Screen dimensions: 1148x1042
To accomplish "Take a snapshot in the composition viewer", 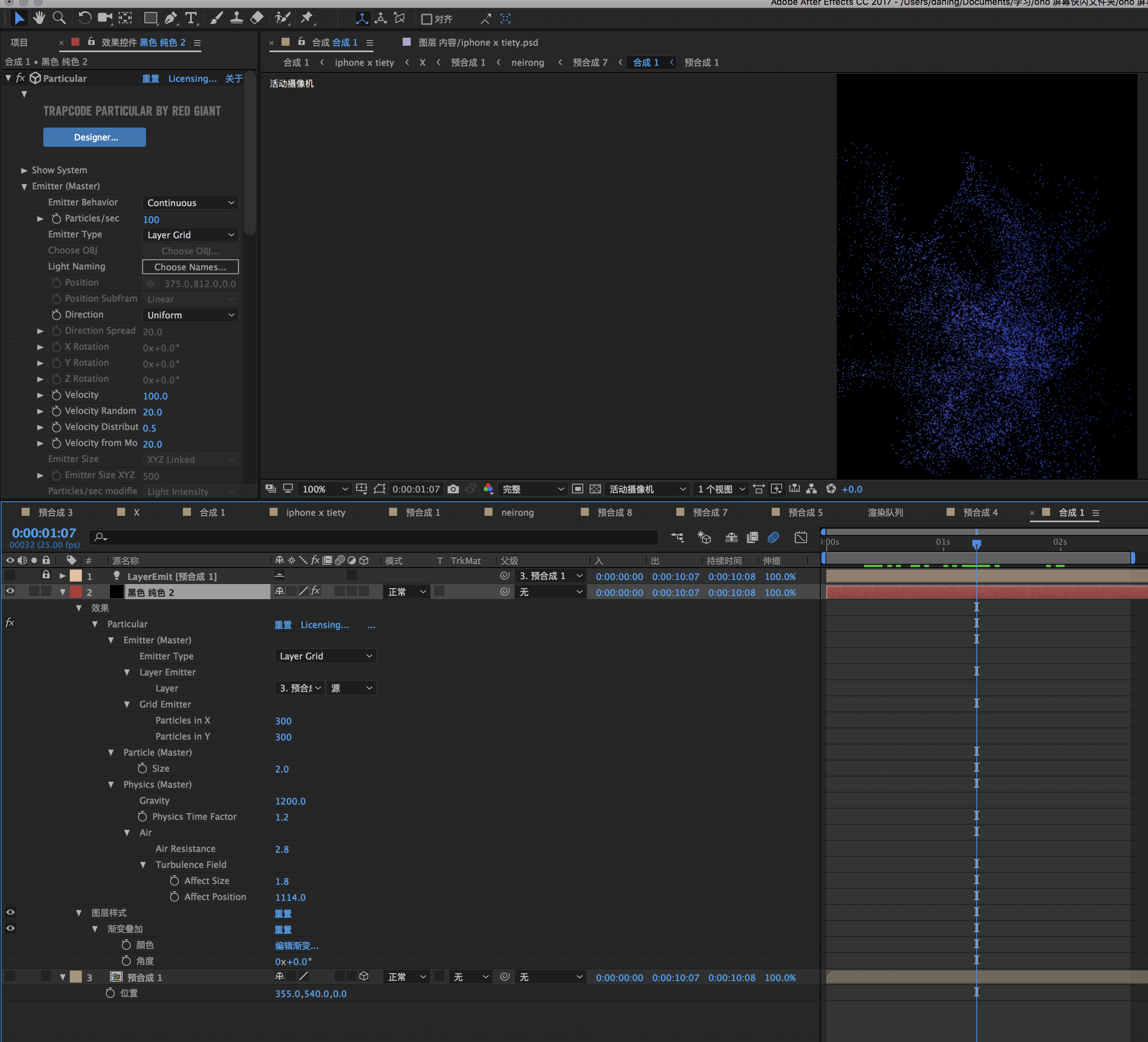I will (453, 489).
